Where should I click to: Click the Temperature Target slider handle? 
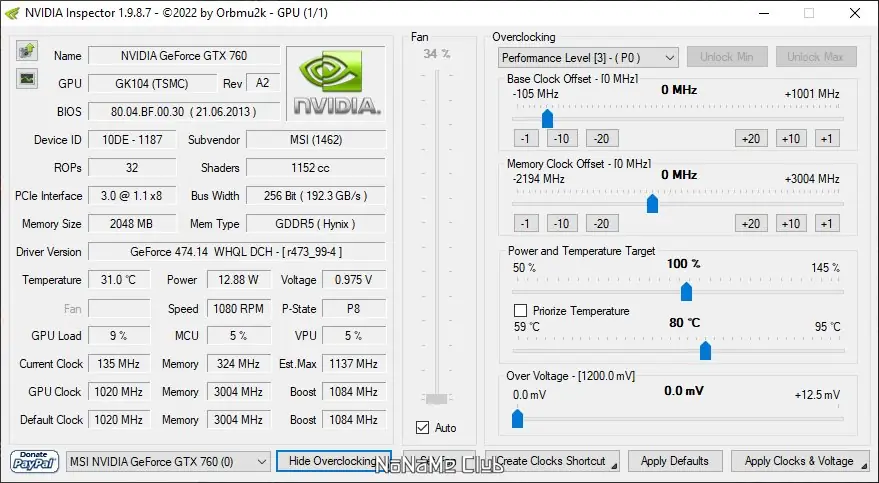[705, 350]
